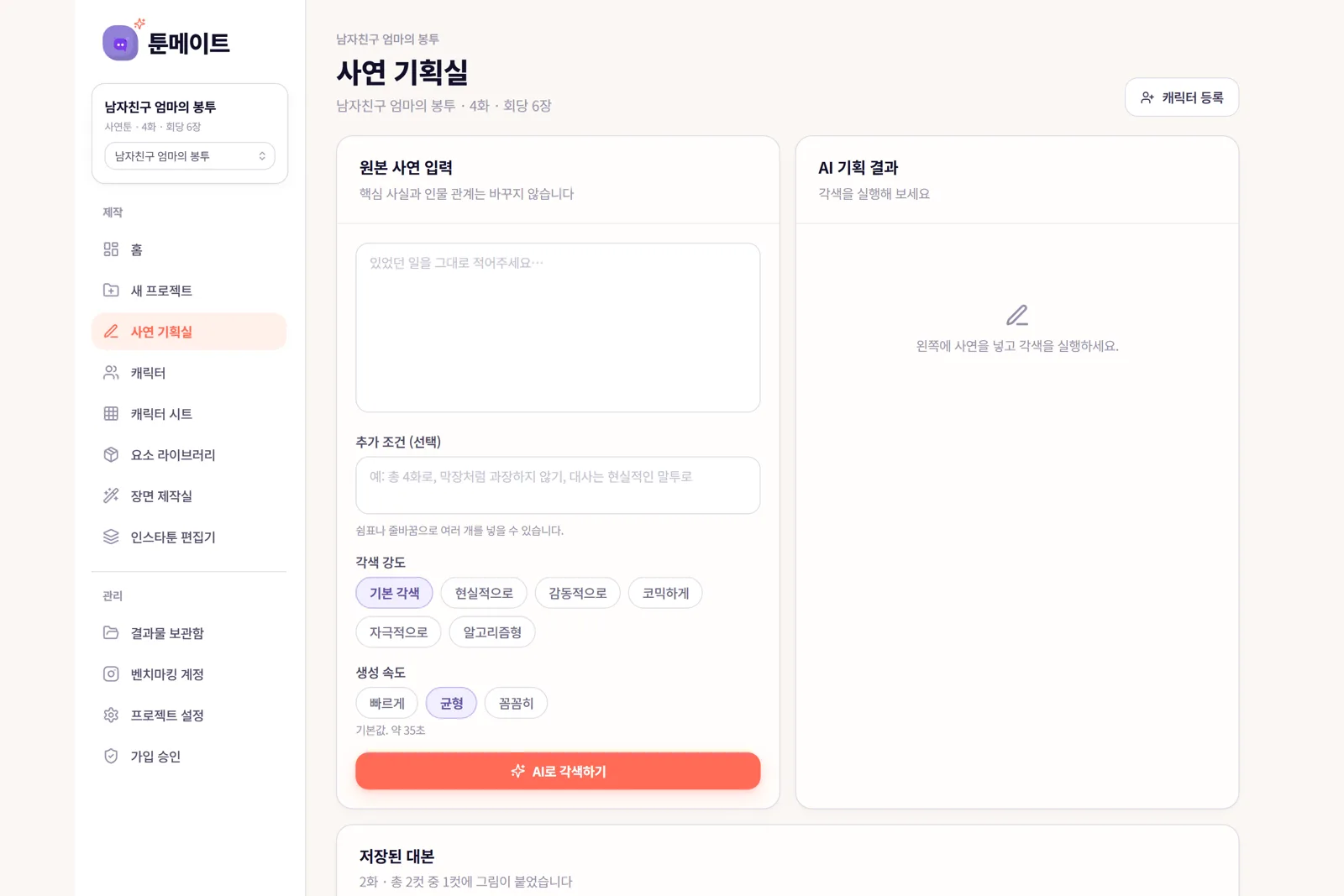This screenshot has width=1344, height=896.
Task: Click the 프로젝트 설정 gear icon
Action: coord(111,715)
